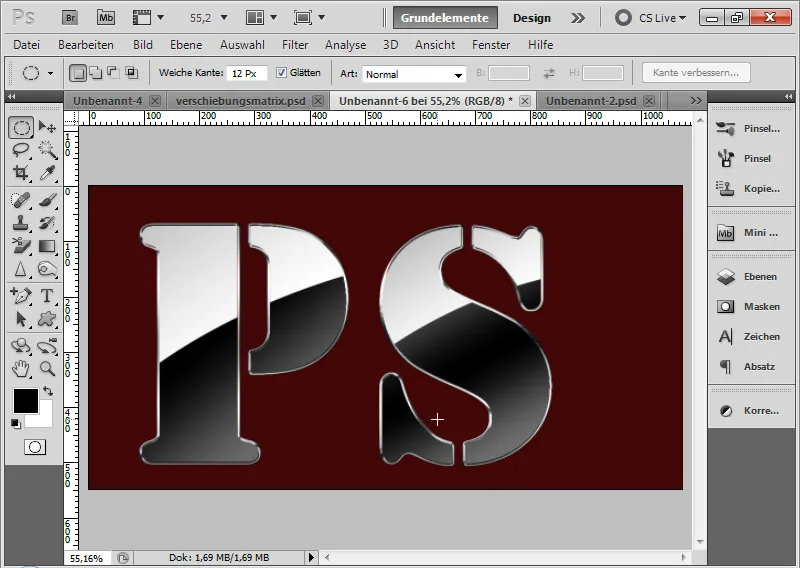The image size is (800, 568).
Task: Select the Crop tool
Action: [x=21, y=173]
